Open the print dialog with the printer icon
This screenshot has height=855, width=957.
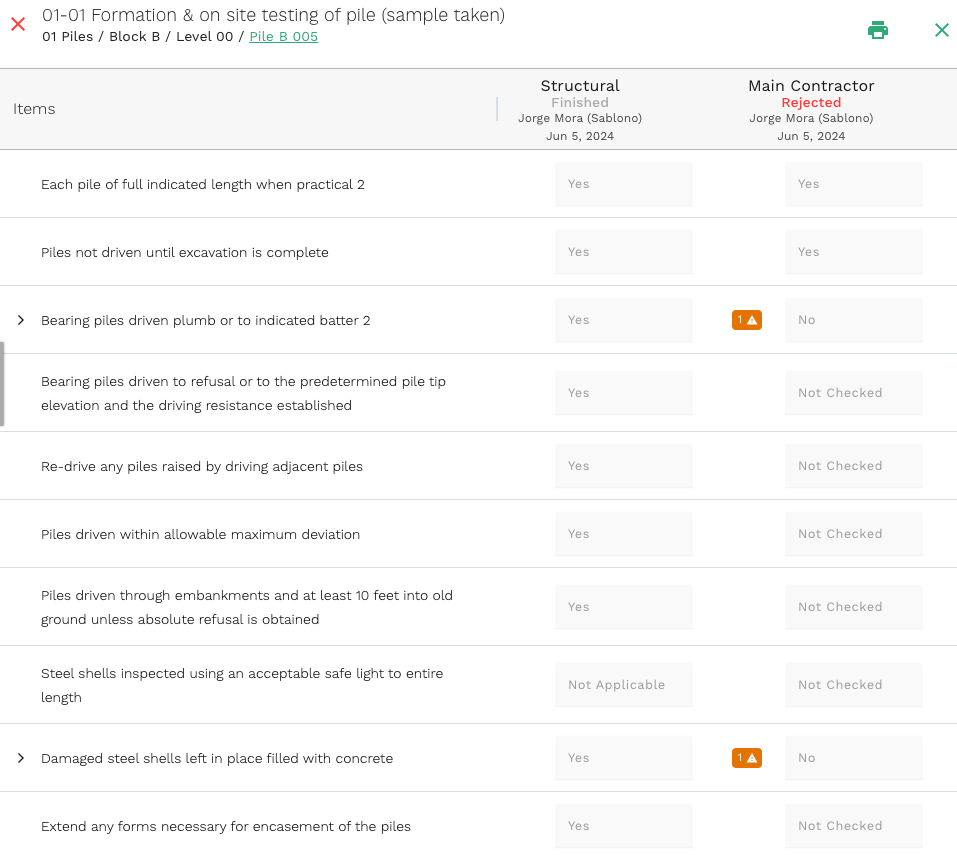tap(878, 29)
